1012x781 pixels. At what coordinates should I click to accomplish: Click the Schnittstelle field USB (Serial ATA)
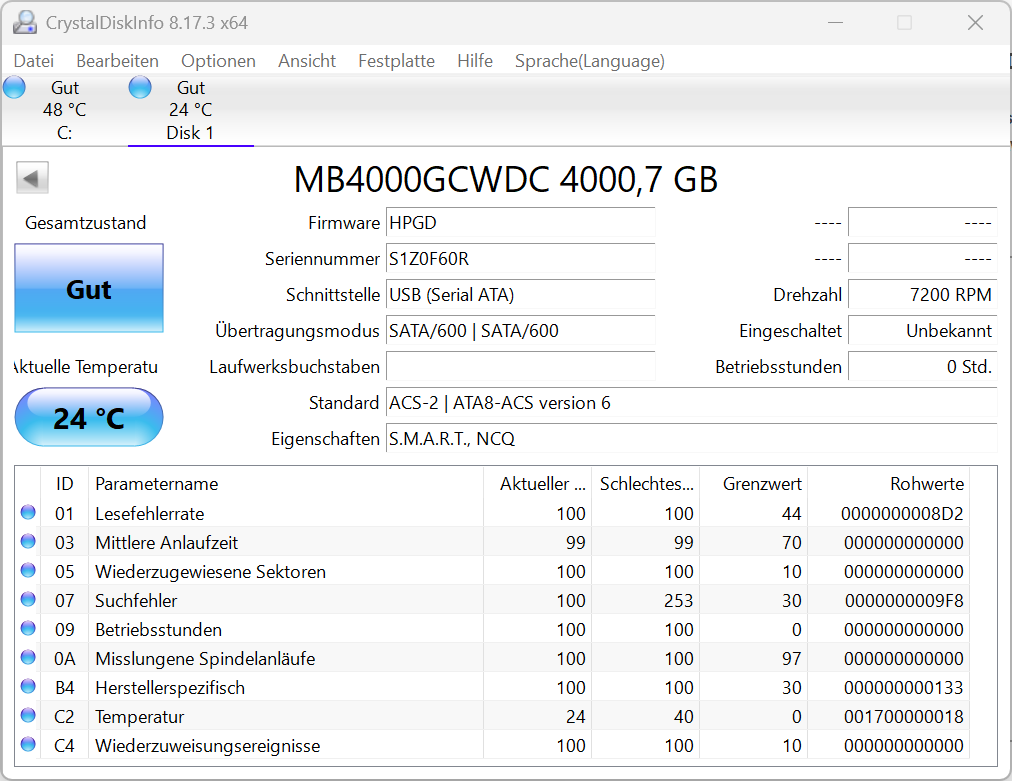520,295
